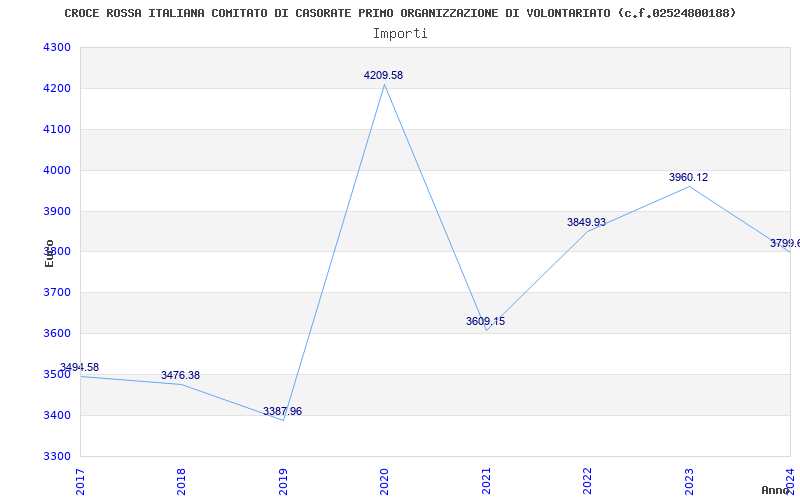Pick the 3600 y-axis value

[x=57, y=333]
